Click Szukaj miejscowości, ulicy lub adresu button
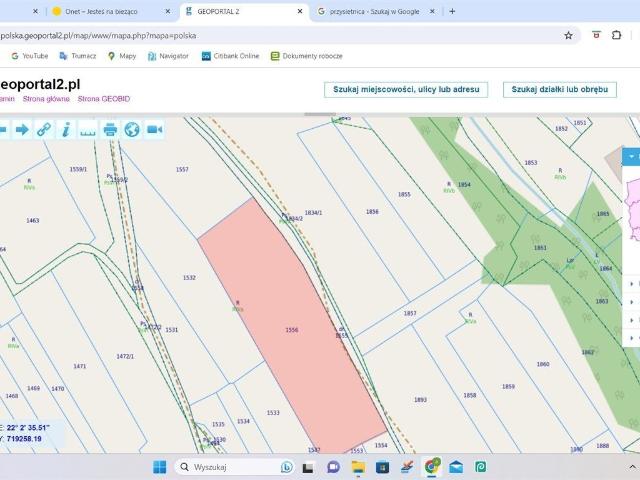Screen dimensions: 640x480 405,89
